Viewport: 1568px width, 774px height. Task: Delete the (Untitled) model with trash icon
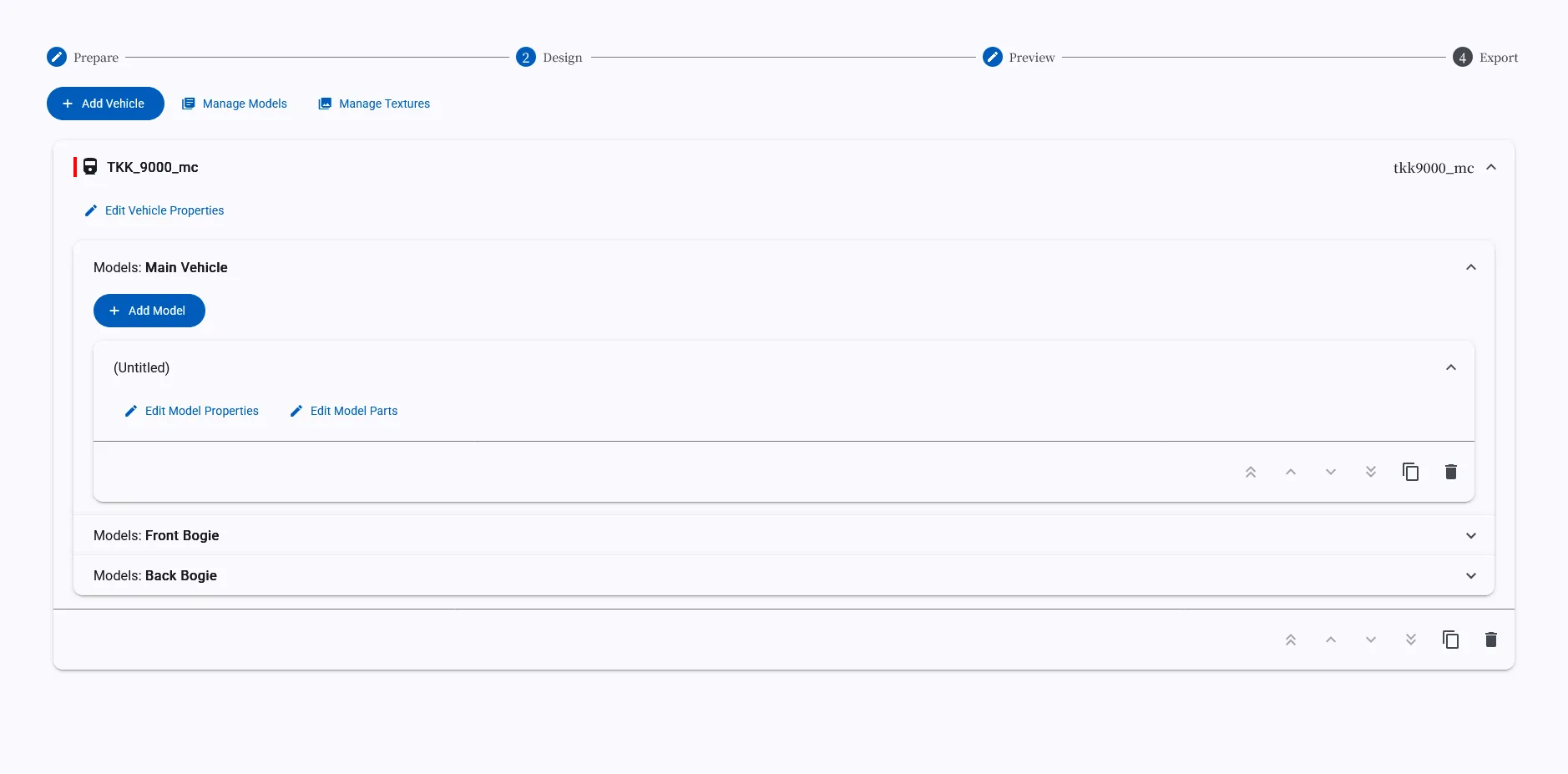pos(1450,472)
